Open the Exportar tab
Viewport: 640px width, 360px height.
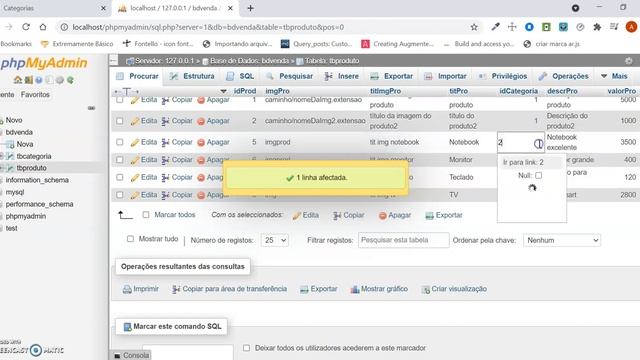(391, 76)
